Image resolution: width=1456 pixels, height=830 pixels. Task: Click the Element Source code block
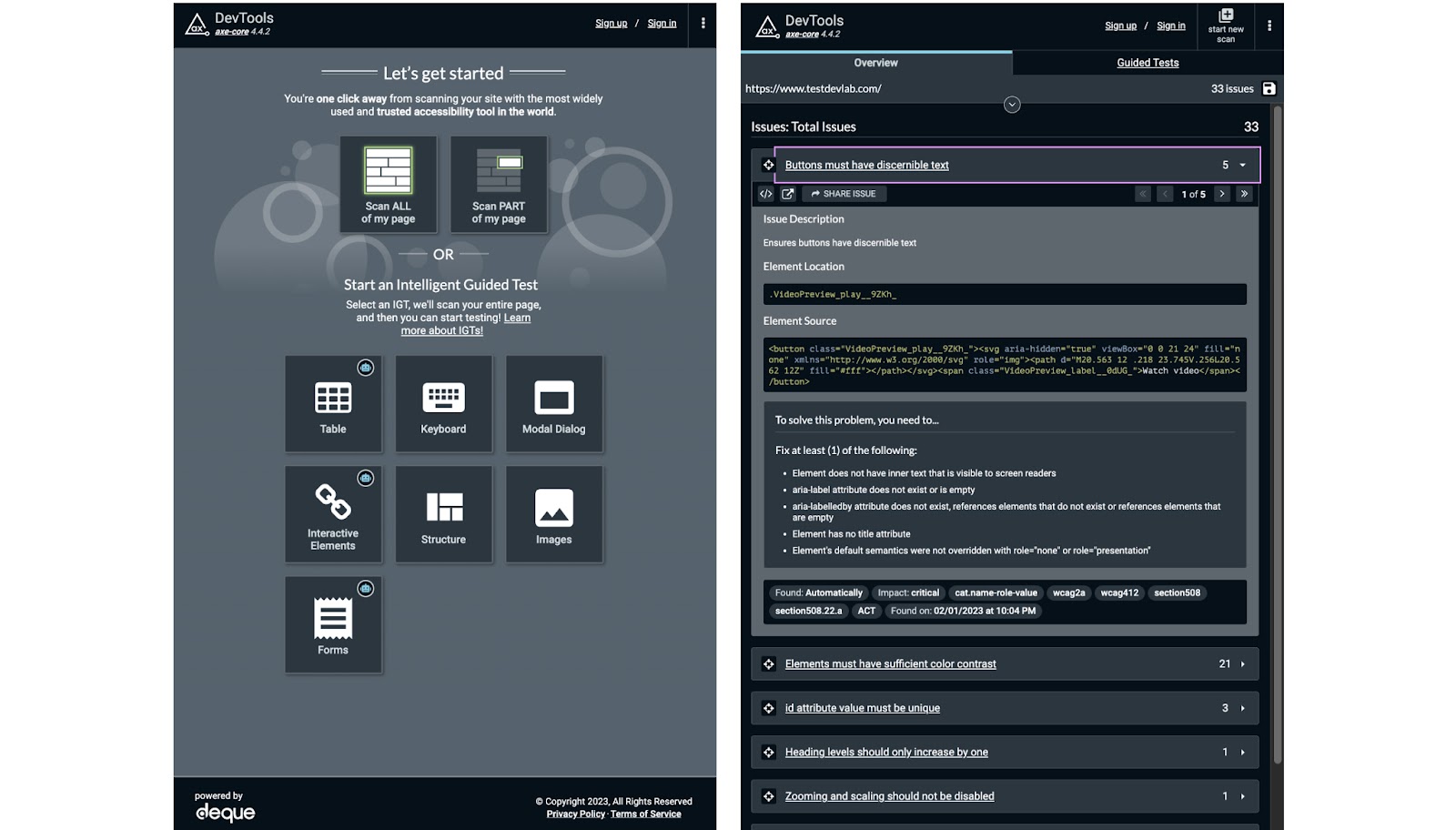[x=1005, y=365]
